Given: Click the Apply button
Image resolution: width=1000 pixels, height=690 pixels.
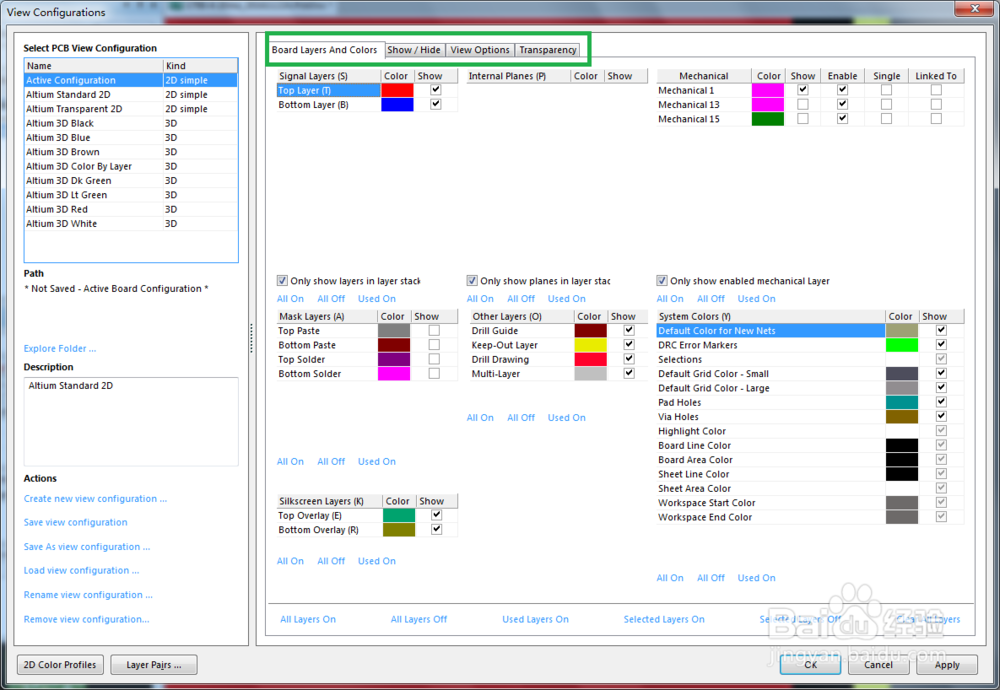Looking at the screenshot, I should pyautogui.click(x=947, y=664).
